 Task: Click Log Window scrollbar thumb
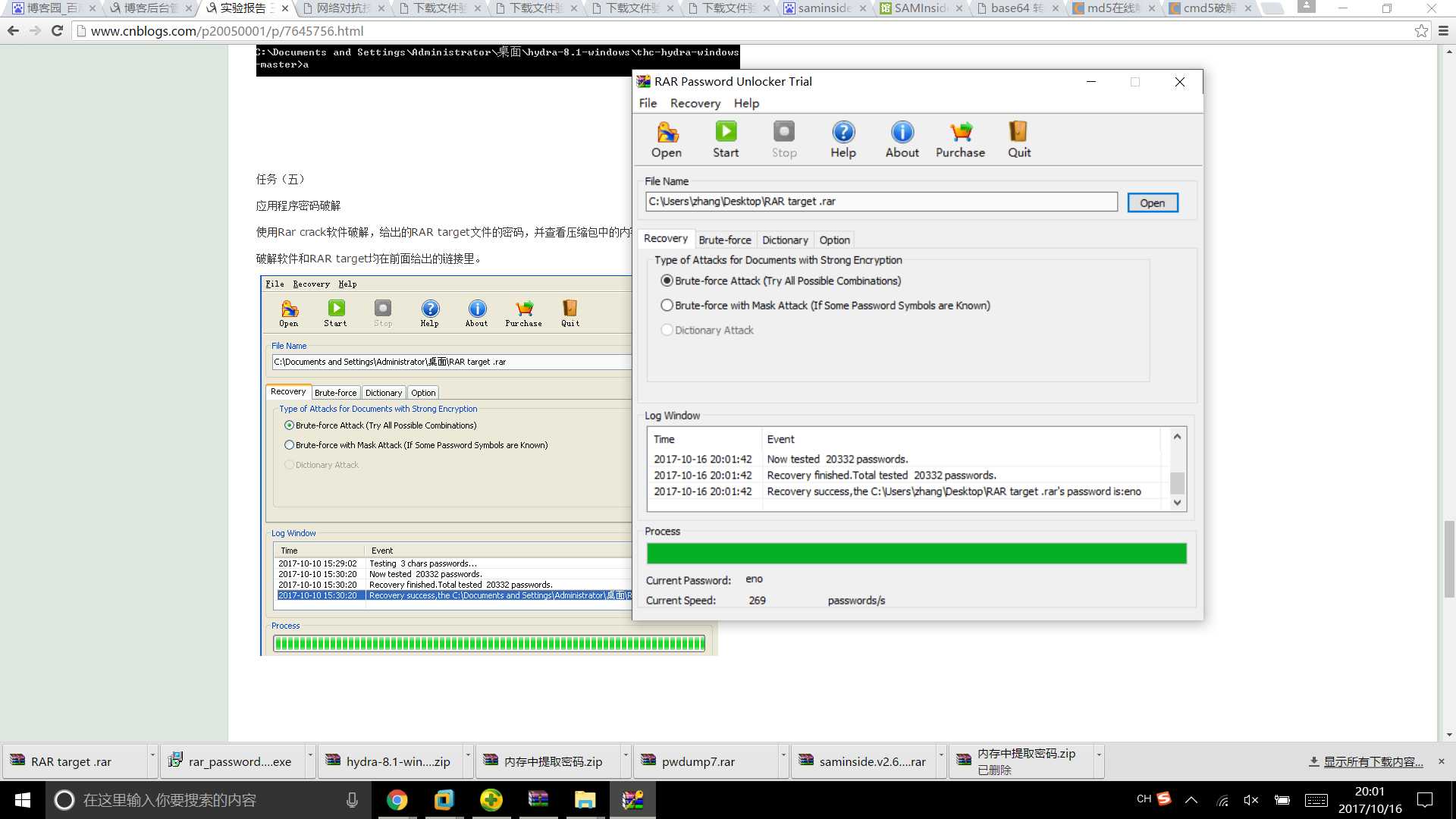[1177, 483]
